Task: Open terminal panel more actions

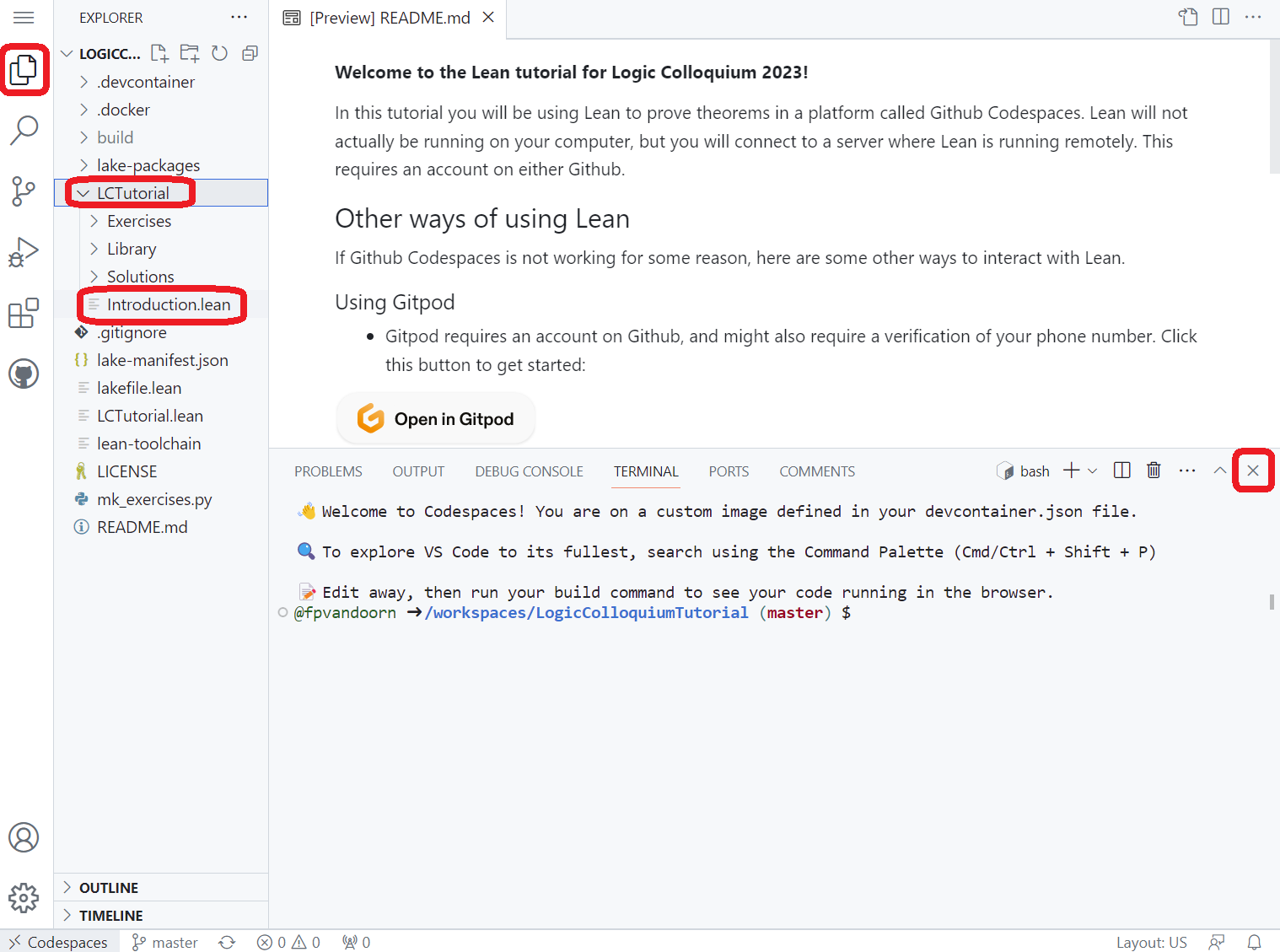Action: tap(1187, 471)
